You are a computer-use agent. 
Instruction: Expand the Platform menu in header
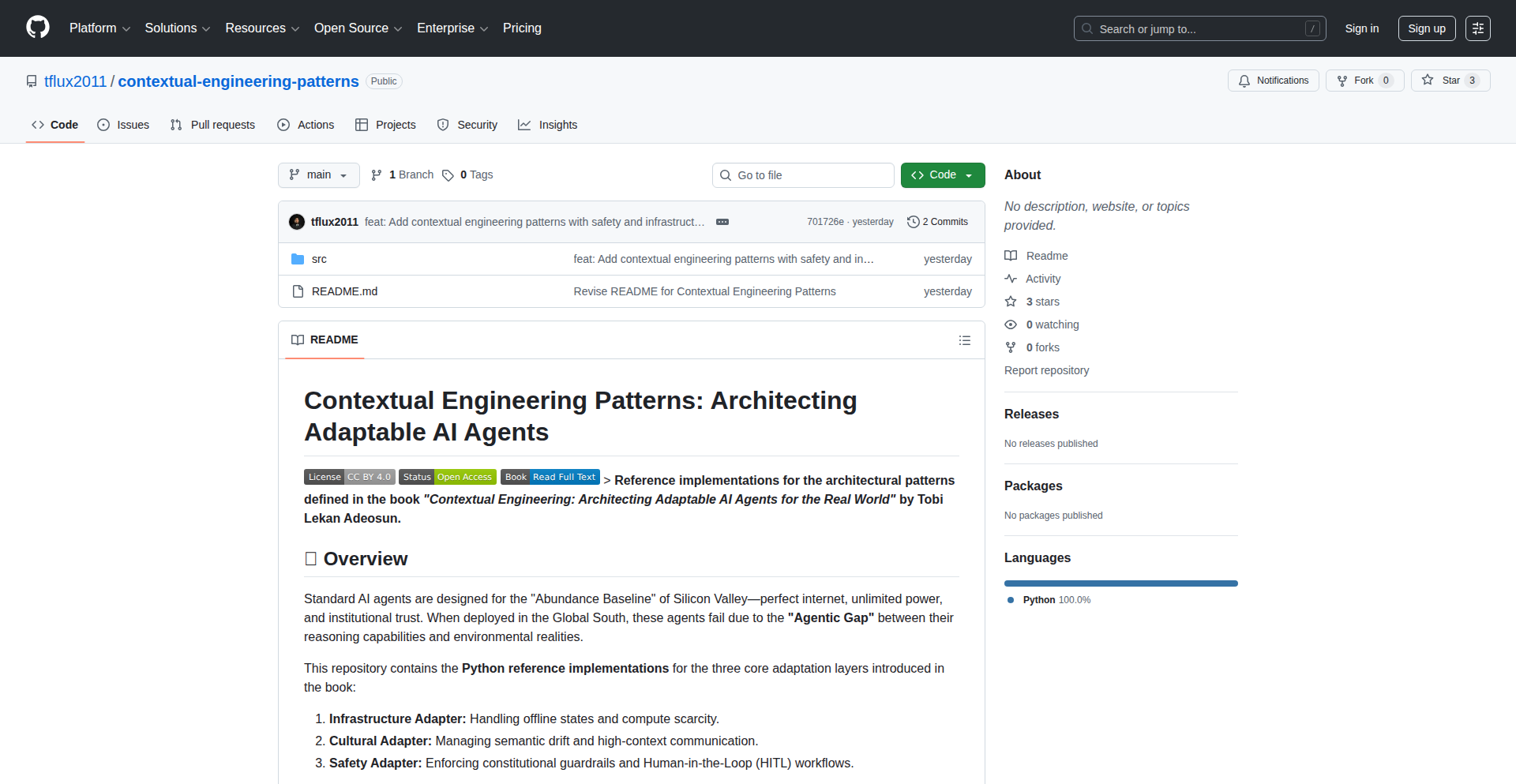click(99, 28)
